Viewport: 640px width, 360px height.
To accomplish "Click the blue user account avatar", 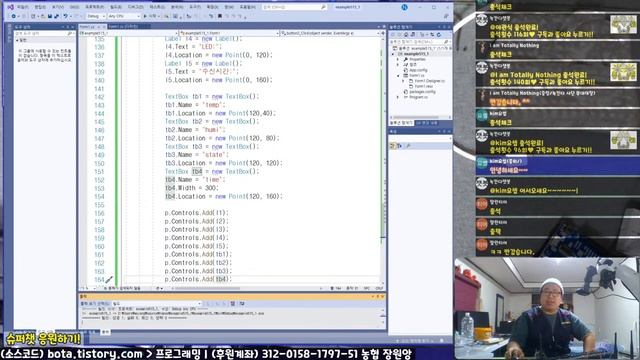I will 404,7.
